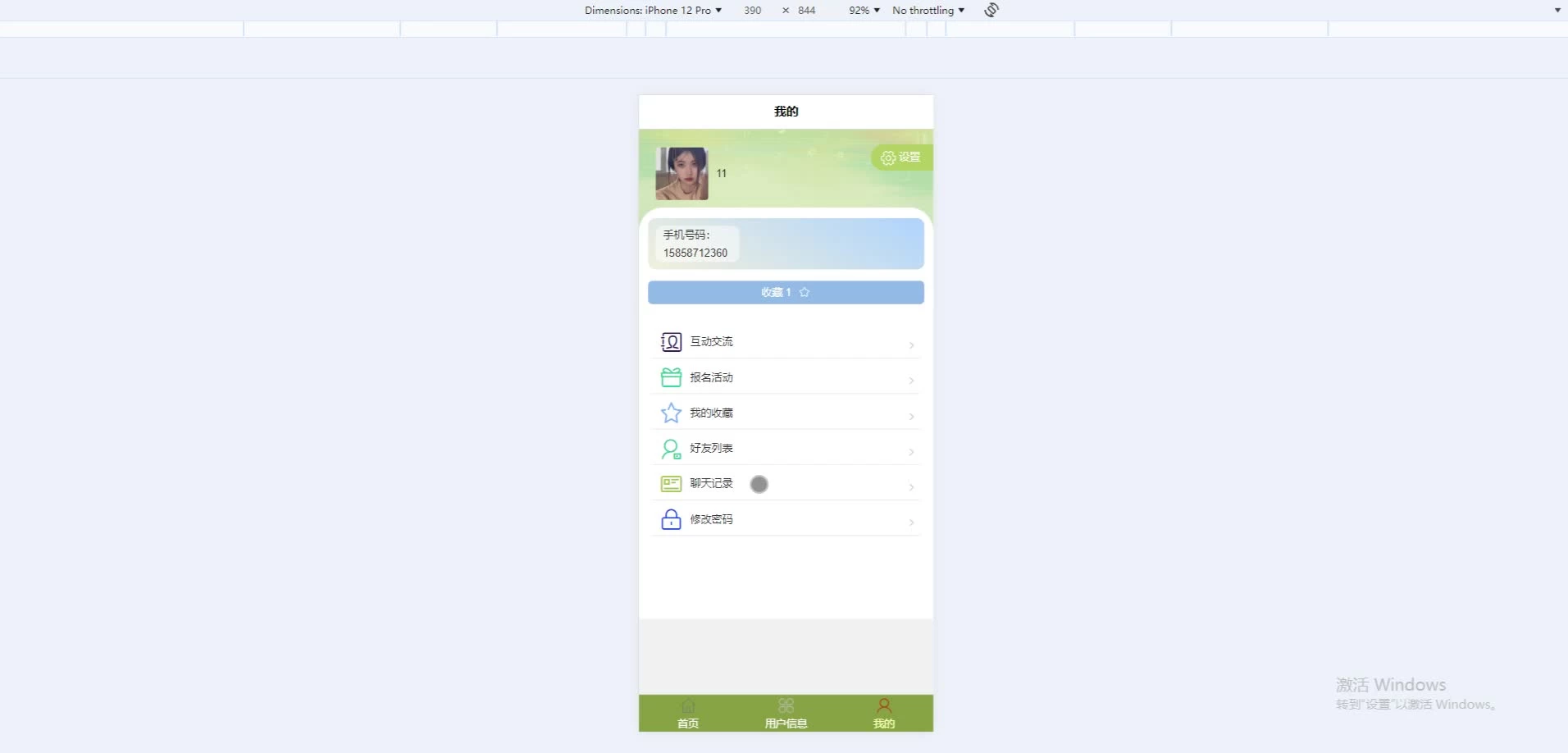
Task: Open 我的收藏 menu entry
Action: point(786,412)
